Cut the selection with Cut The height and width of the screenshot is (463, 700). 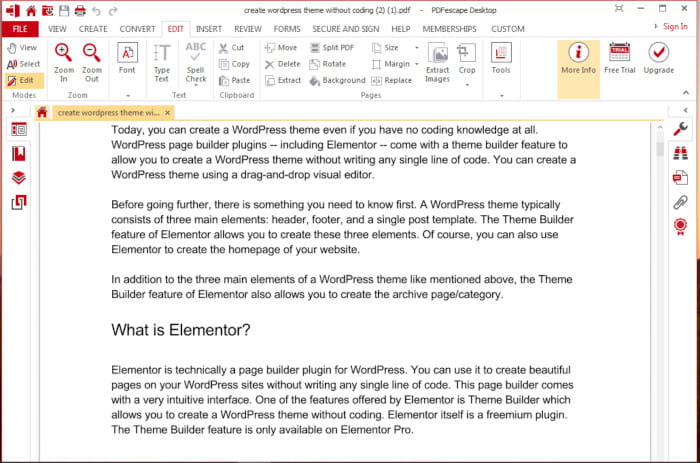(231, 47)
